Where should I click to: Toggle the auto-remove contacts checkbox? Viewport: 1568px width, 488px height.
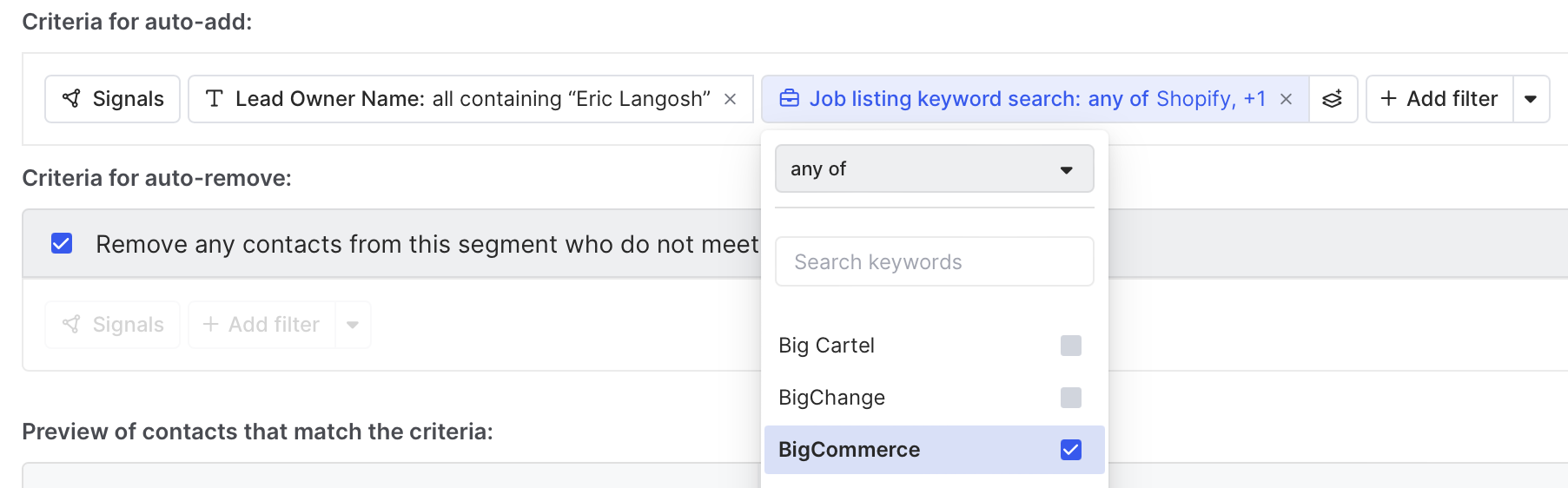tap(62, 244)
